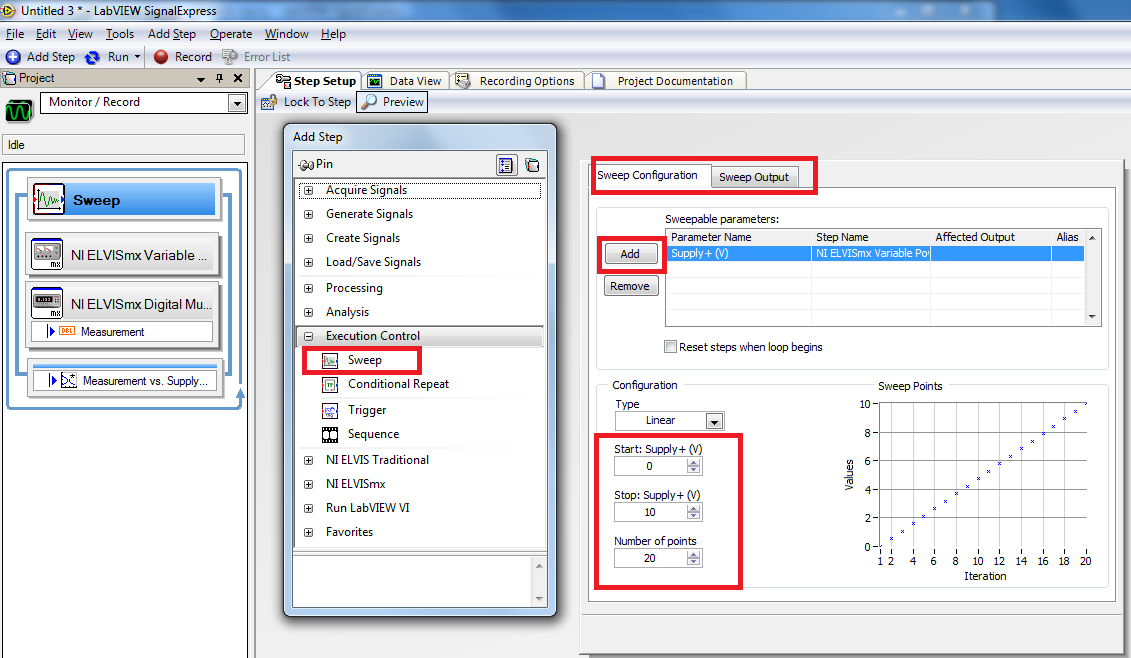Click the palette window icon beside list view
The width and height of the screenshot is (1131, 658).
532,165
